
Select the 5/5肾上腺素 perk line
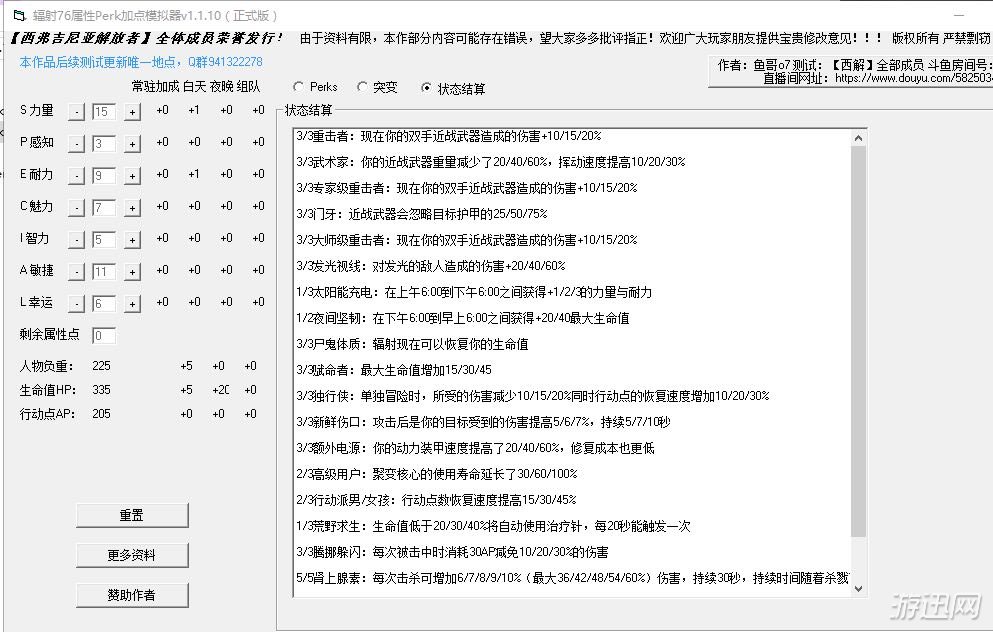click(572, 578)
